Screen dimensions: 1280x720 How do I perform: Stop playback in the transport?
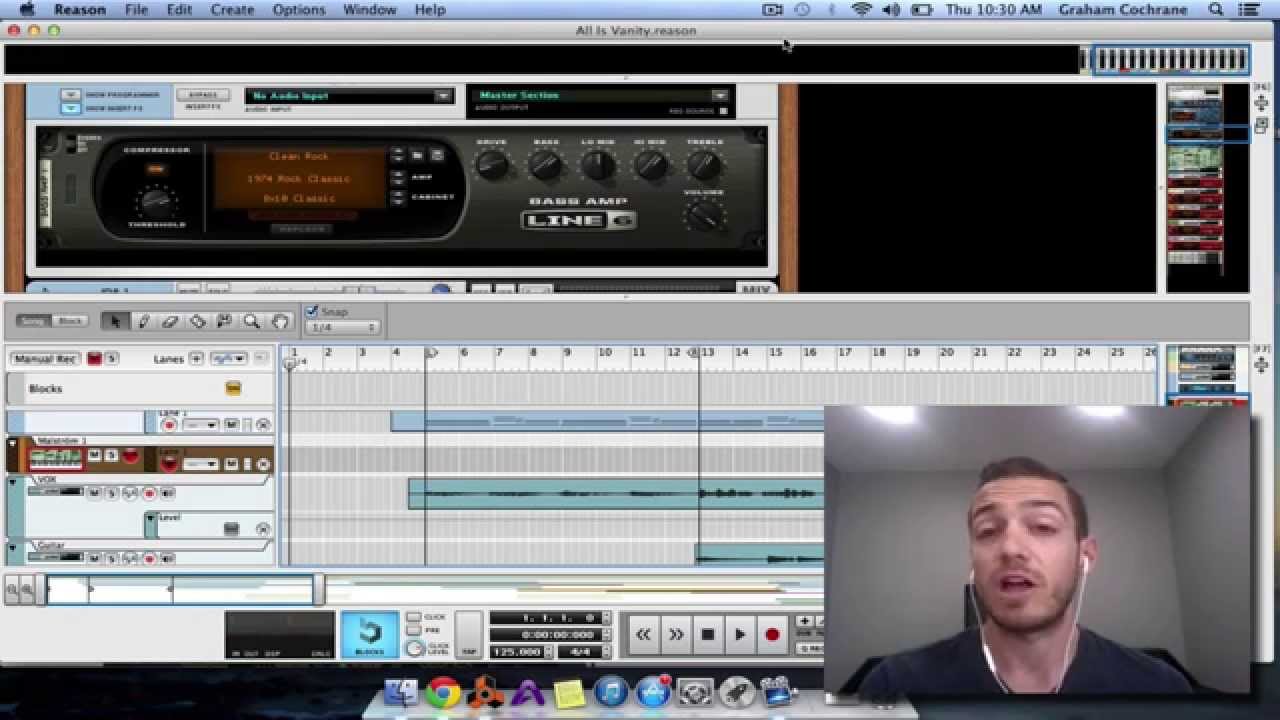tap(708, 634)
